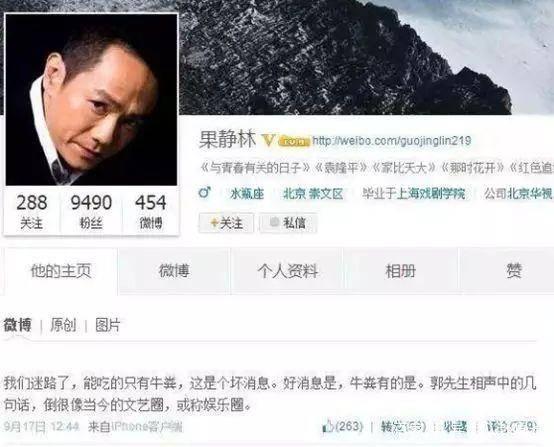Filter posts by 原创
The width and height of the screenshot is (554, 447).
tap(63, 325)
